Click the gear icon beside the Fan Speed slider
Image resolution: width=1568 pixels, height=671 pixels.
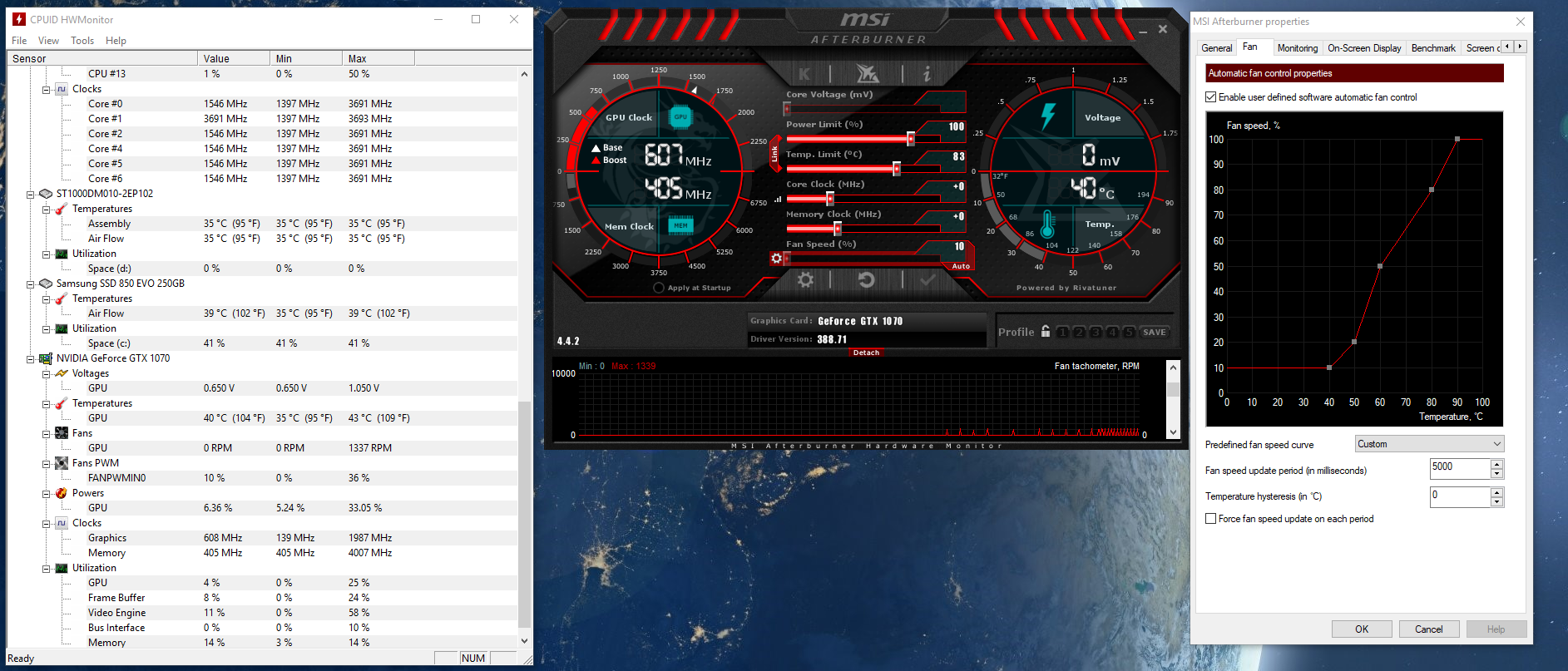coord(776,259)
